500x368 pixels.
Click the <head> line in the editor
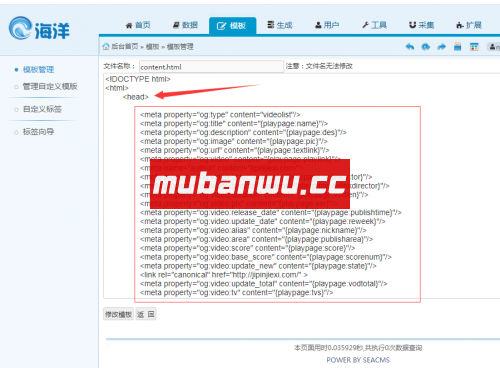[136, 97]
